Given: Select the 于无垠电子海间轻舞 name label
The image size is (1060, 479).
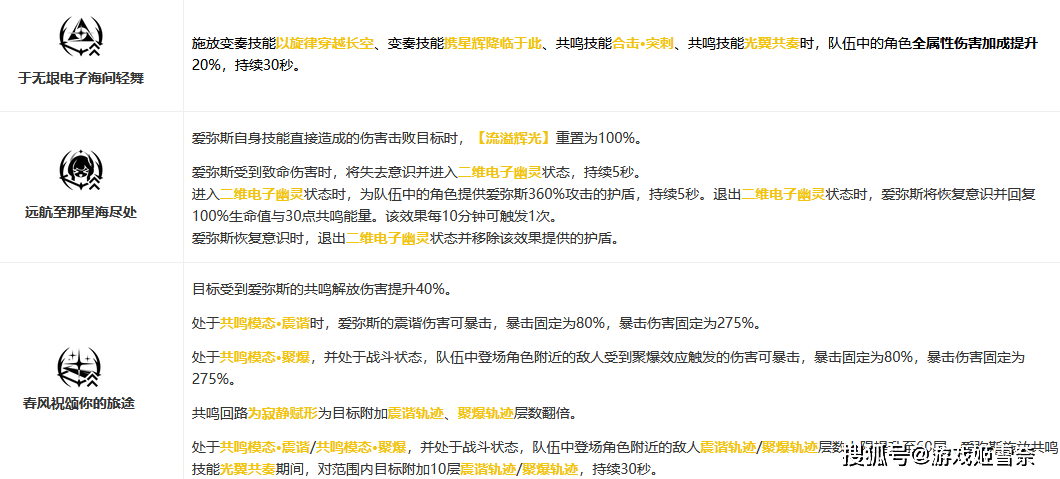Looking at the screenshot, I should (81, 78).
